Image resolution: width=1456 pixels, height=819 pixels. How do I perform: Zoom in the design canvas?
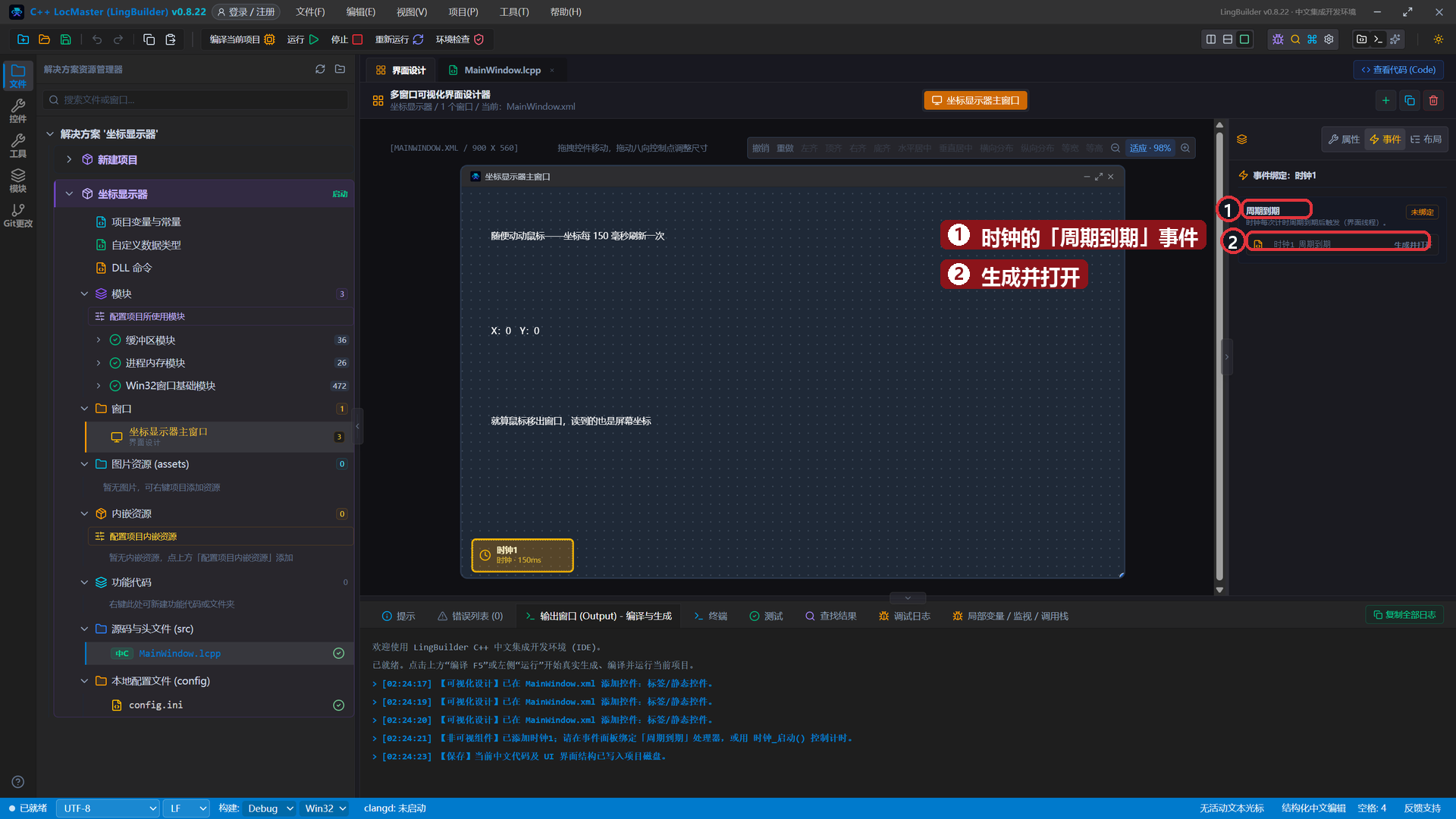tap(1185, 148)
